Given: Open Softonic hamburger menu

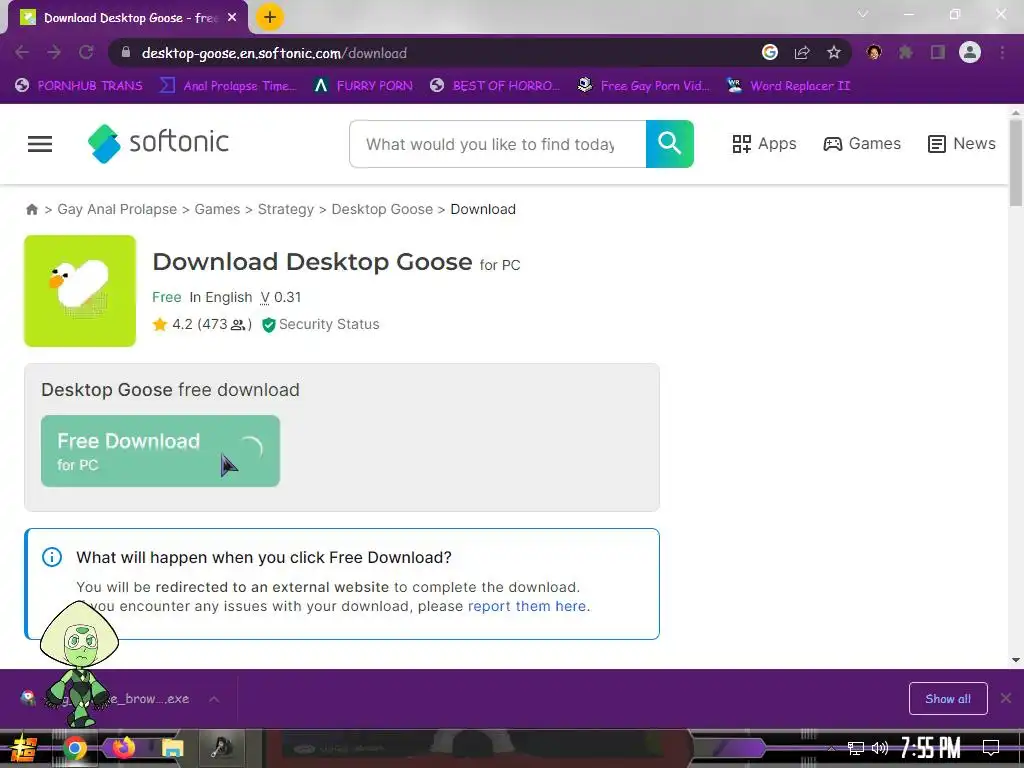Looking at the screenshot, I should (40, 144).
